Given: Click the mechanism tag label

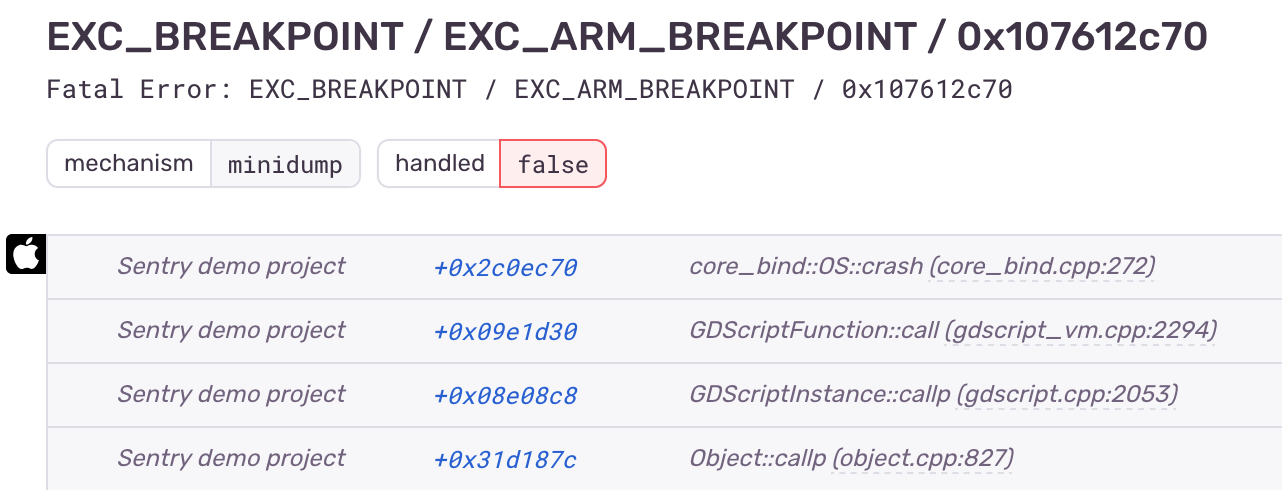Looking at the screenshot, I should click(129, 164).
